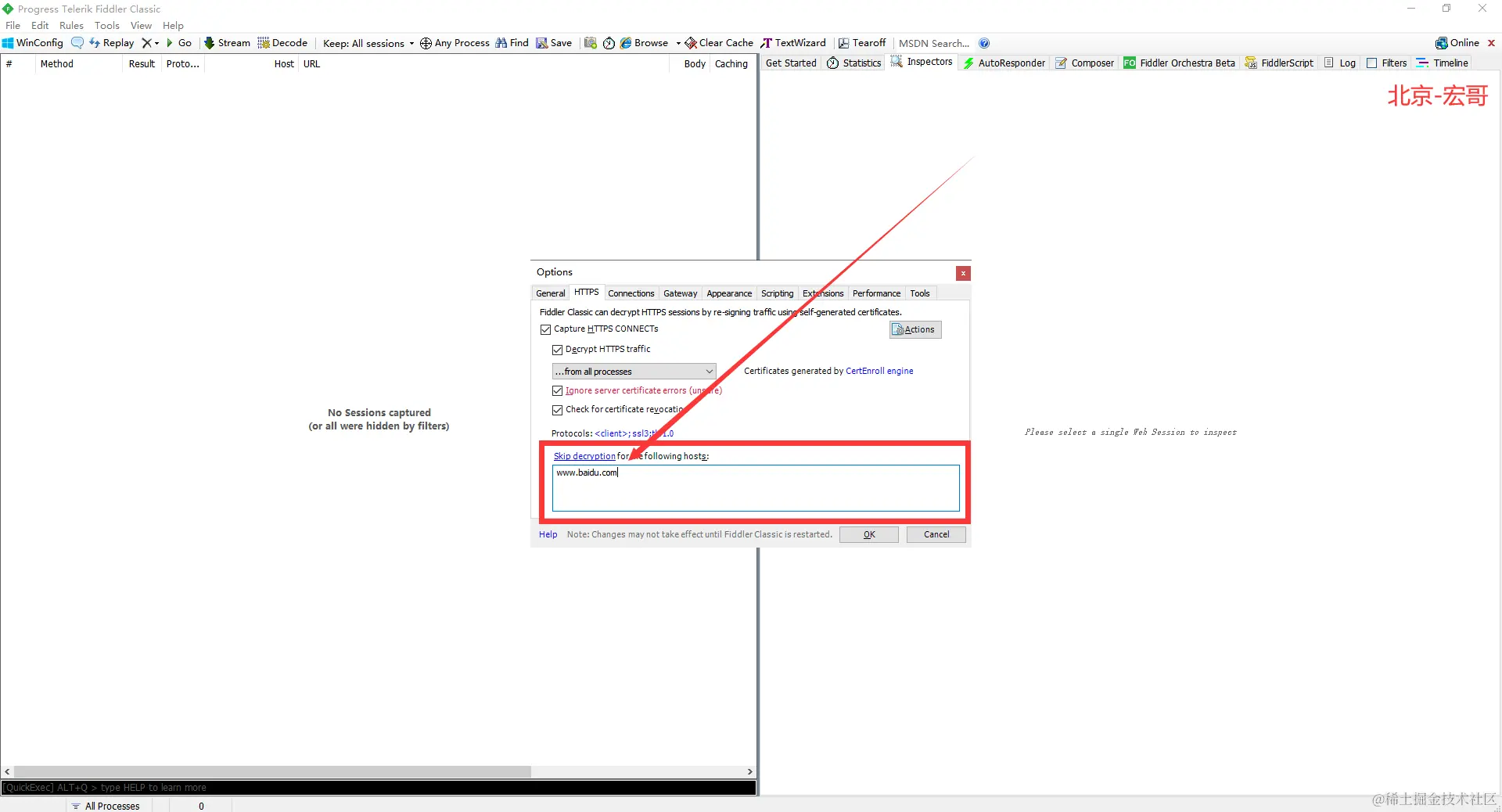Open the Composer tab
The image size is (1502, 812).
[x=1084, y=63]
